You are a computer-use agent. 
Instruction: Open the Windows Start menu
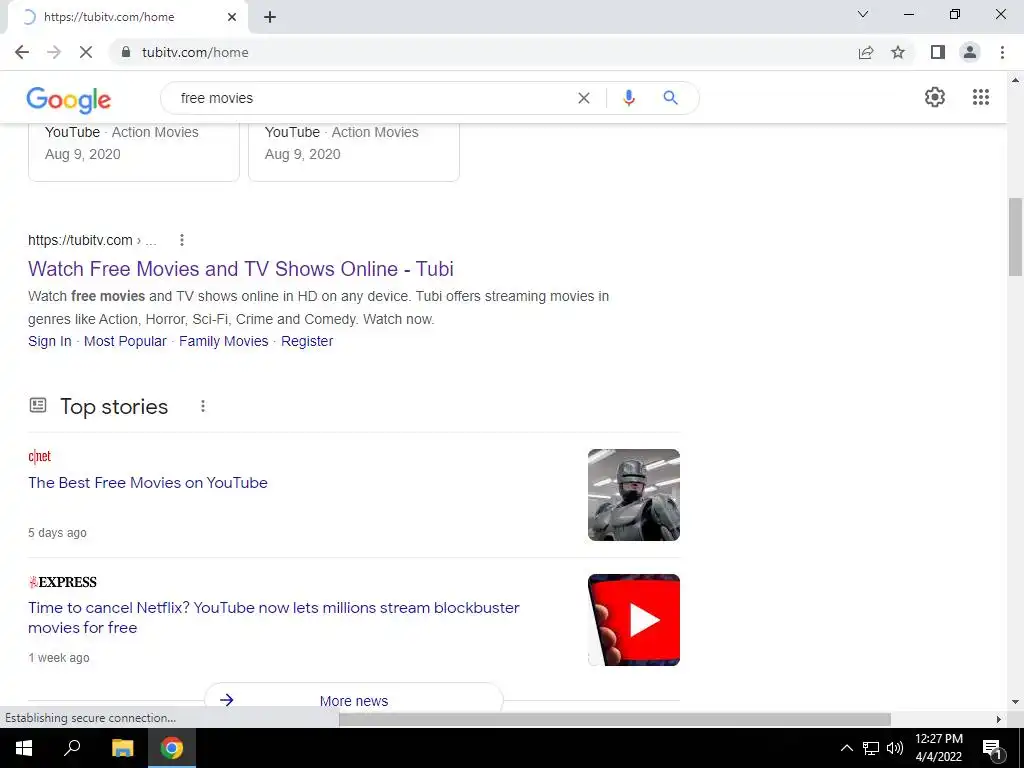24,748
